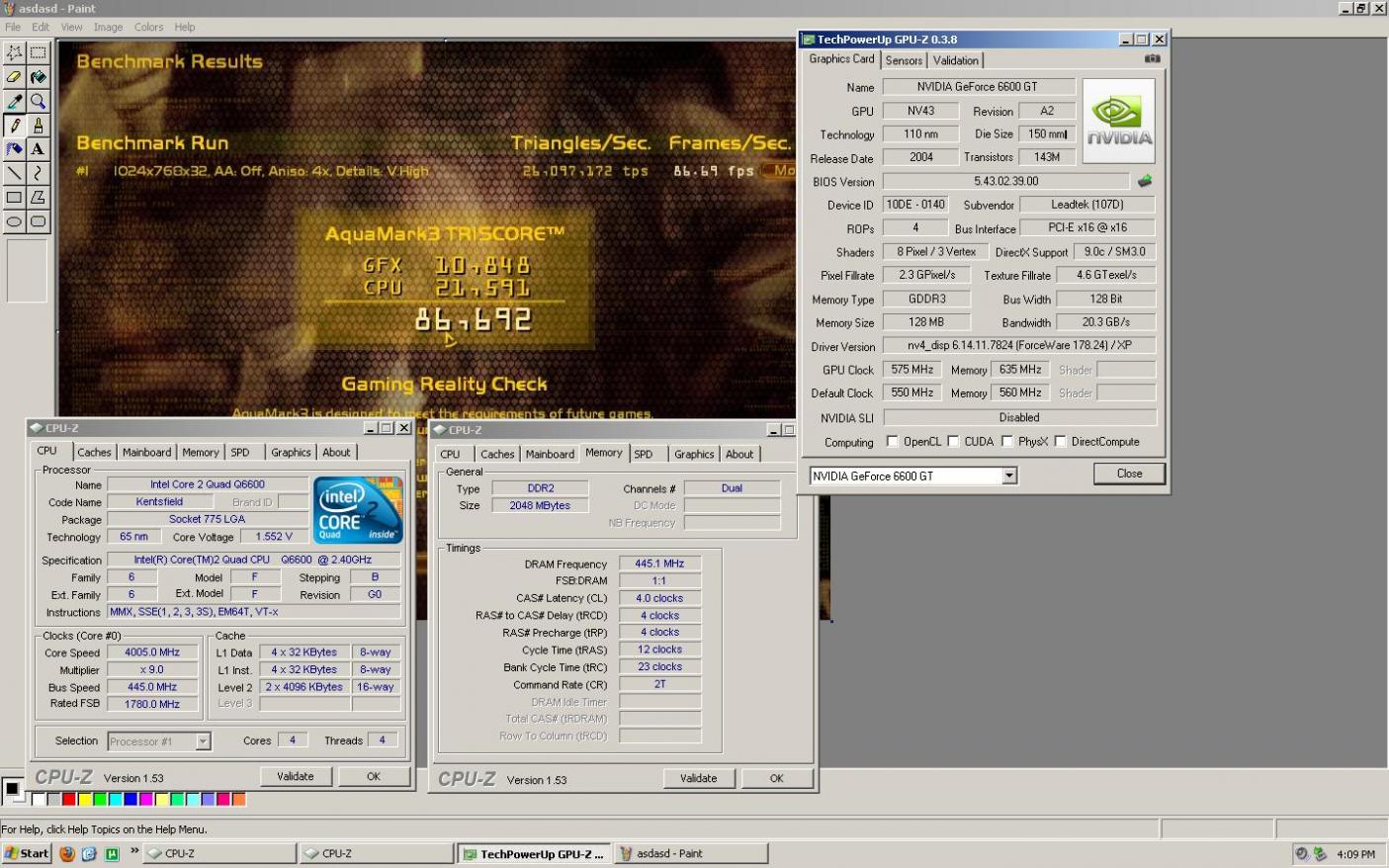Click the system tray clock 4:09 PM
The width and height of the screenshot is (1389, 868).
(1355, 854)
